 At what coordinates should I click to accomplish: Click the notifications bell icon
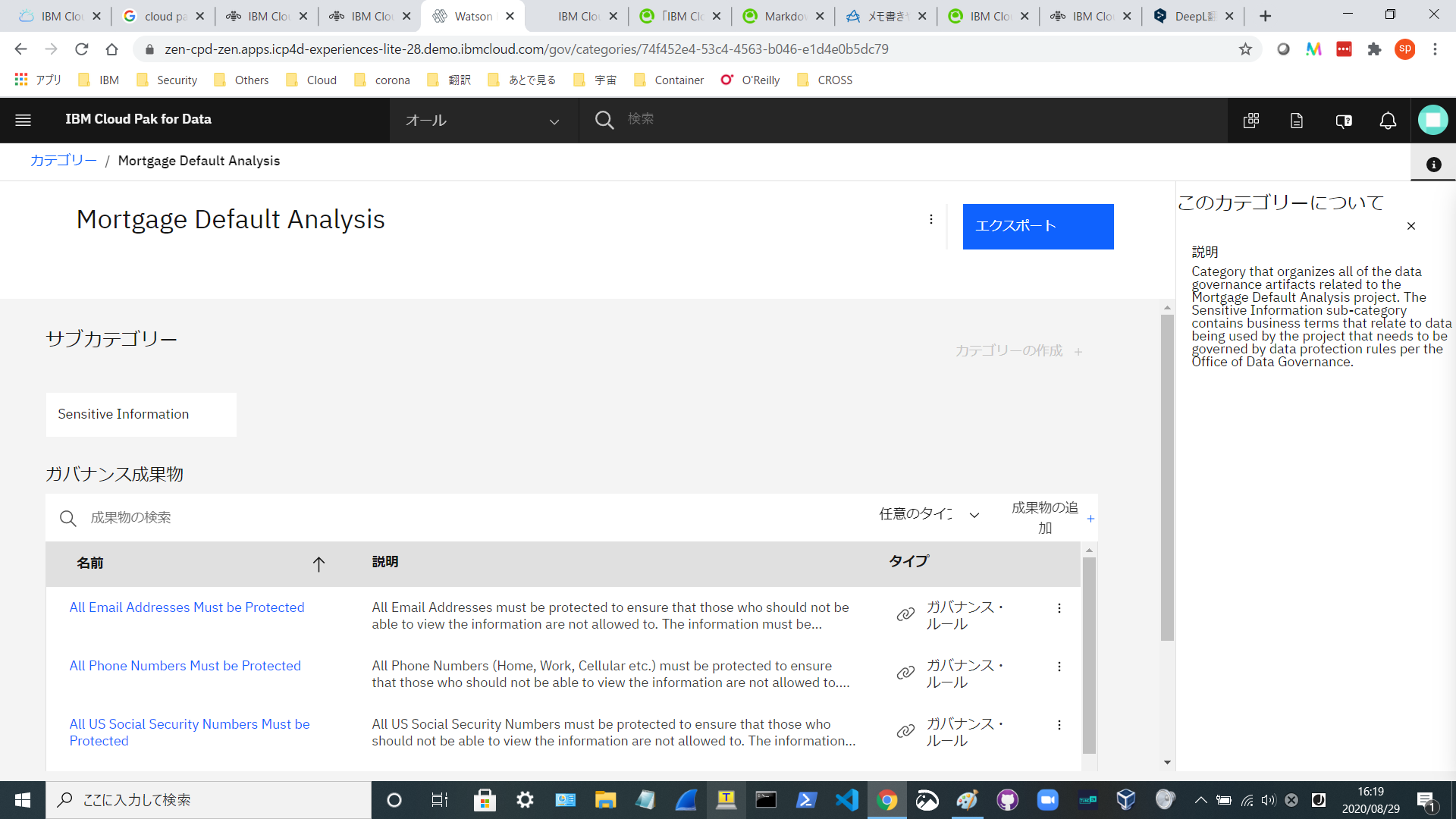point(1388,121)
